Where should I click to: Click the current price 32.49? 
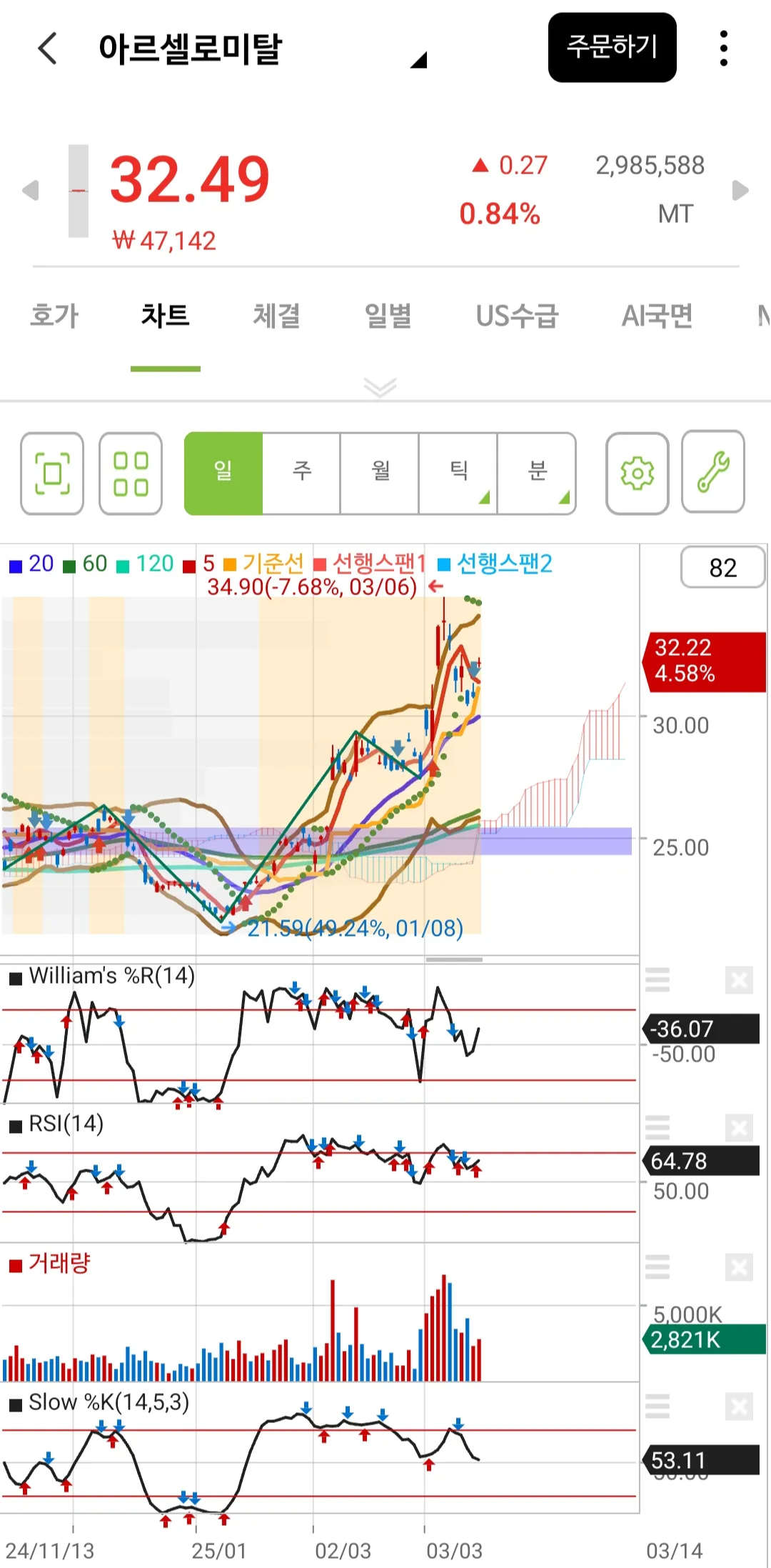tap(190, 179)
